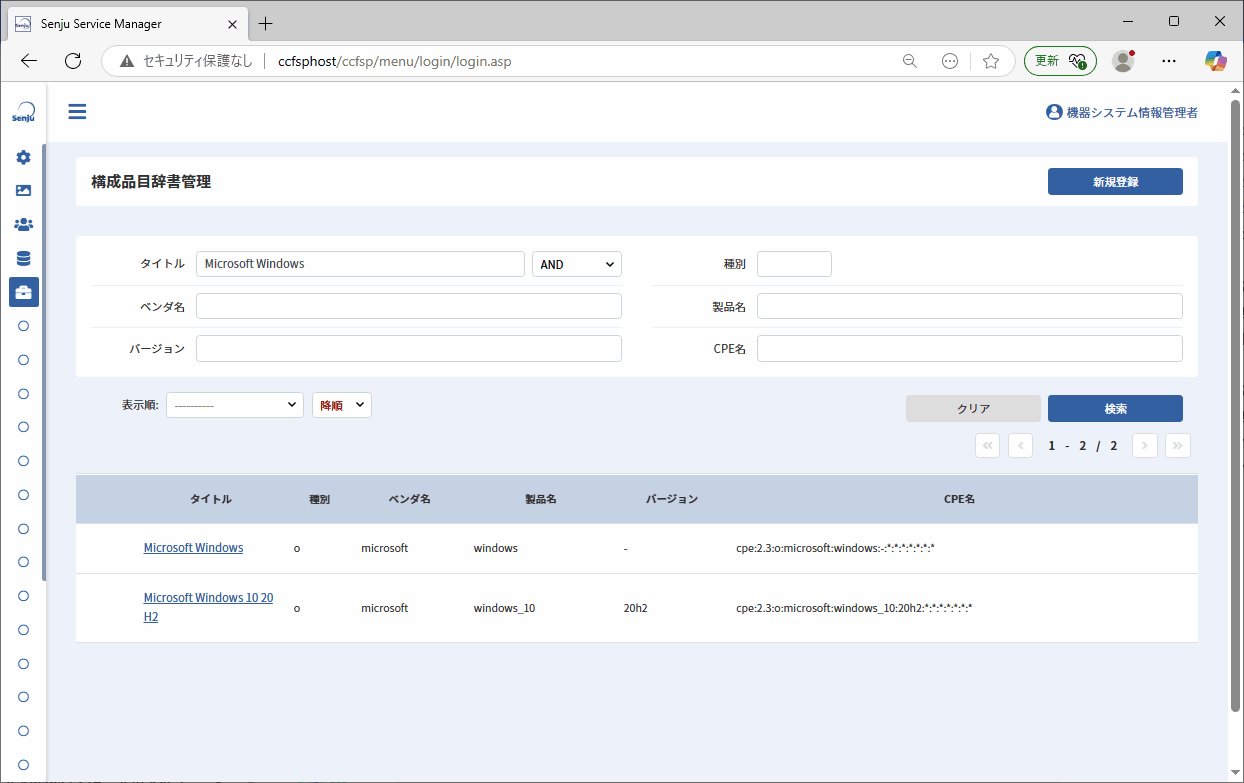Focus the 種別 input field
This screenshot has height=783, width=1244.
(x=794, y=264)
